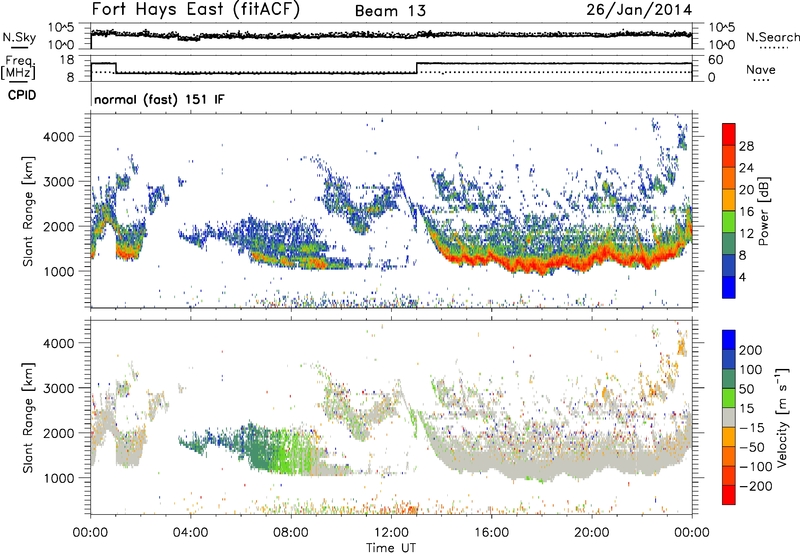Click '1000' on the velocity panel range axis
800x554 pixels.
tap(58, 477)
